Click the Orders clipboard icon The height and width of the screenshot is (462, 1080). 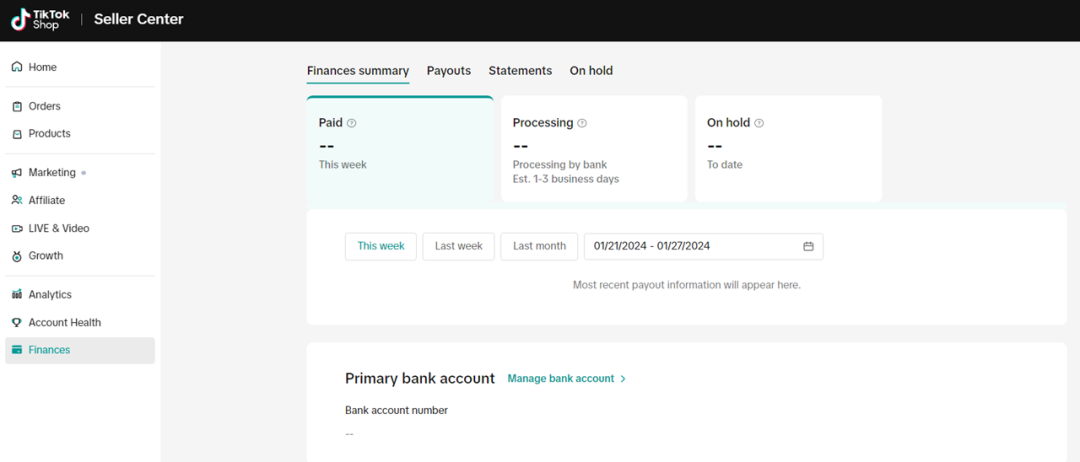17,106
